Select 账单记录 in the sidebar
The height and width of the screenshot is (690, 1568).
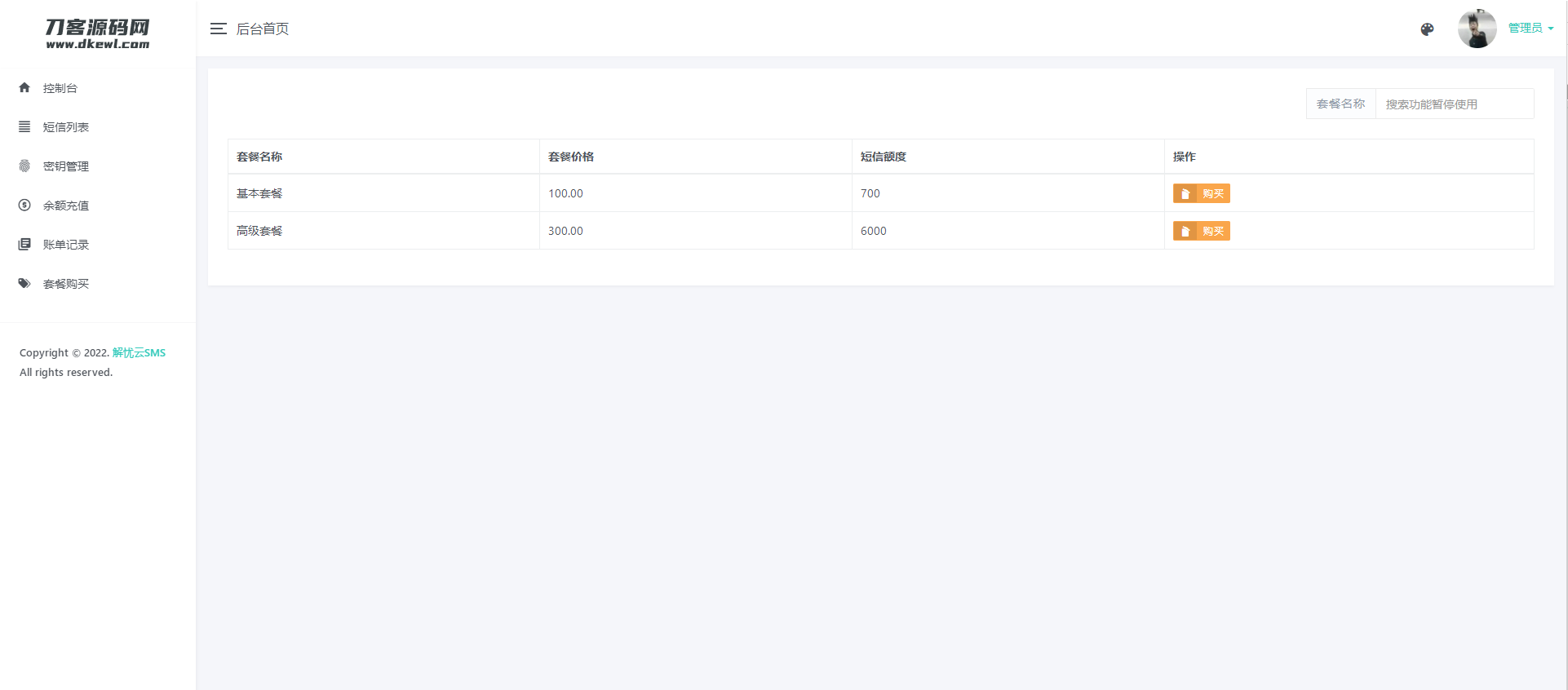tap(66, 245)
